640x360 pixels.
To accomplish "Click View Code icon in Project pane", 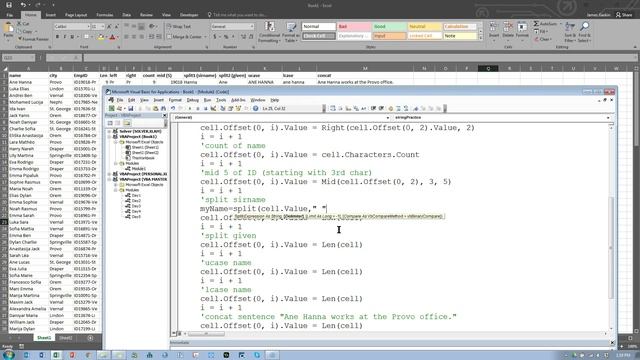I will [110, 123].
